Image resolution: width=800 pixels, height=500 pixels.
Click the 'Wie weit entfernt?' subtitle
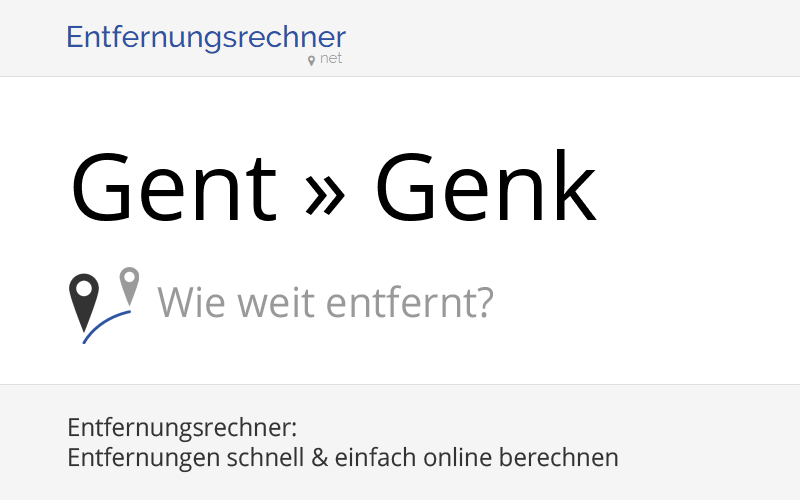point(326,303)
